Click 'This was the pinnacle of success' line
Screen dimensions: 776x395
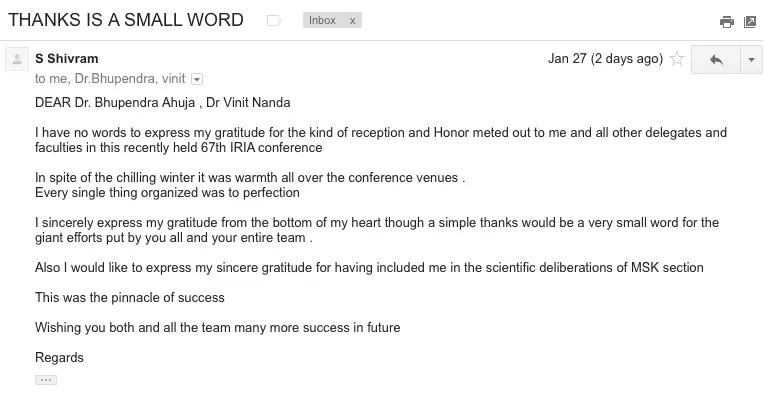pyautogui.click(x=130, y=297)
